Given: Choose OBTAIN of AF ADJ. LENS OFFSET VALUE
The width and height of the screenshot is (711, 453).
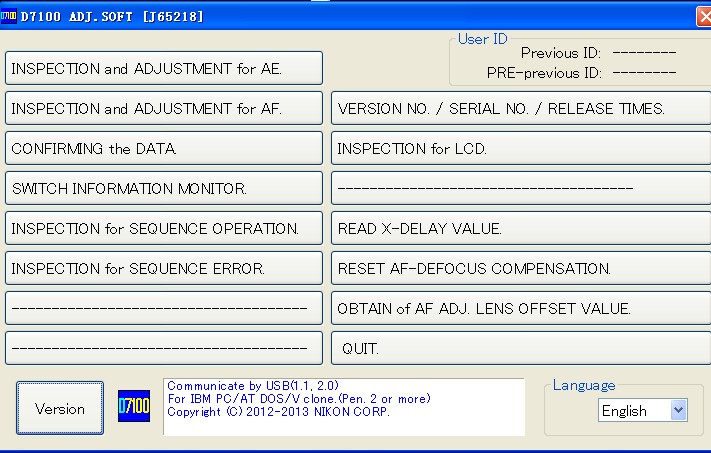Looking at the screenshot, I should point(521,308).
